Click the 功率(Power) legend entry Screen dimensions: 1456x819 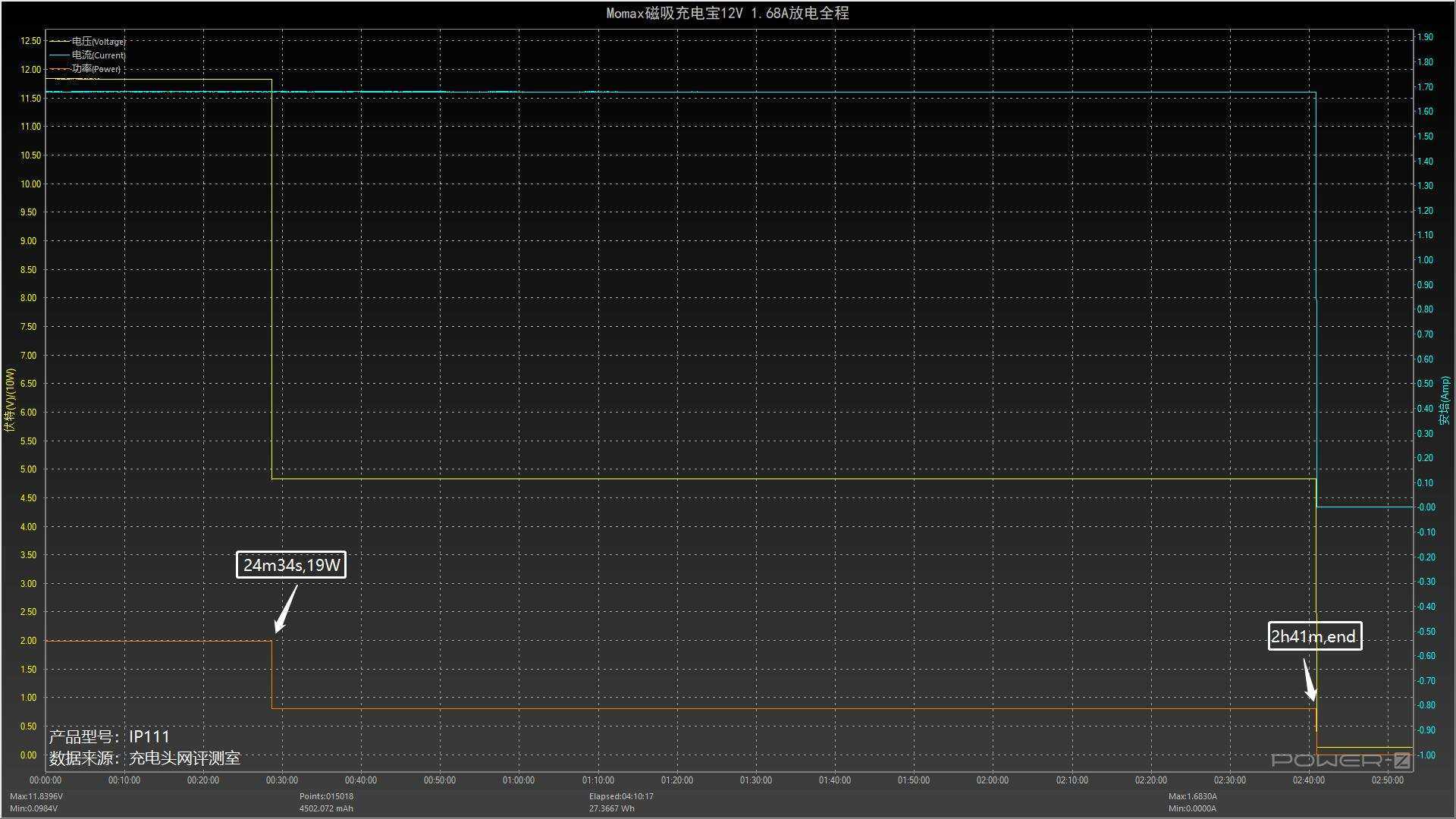[86, 68]
